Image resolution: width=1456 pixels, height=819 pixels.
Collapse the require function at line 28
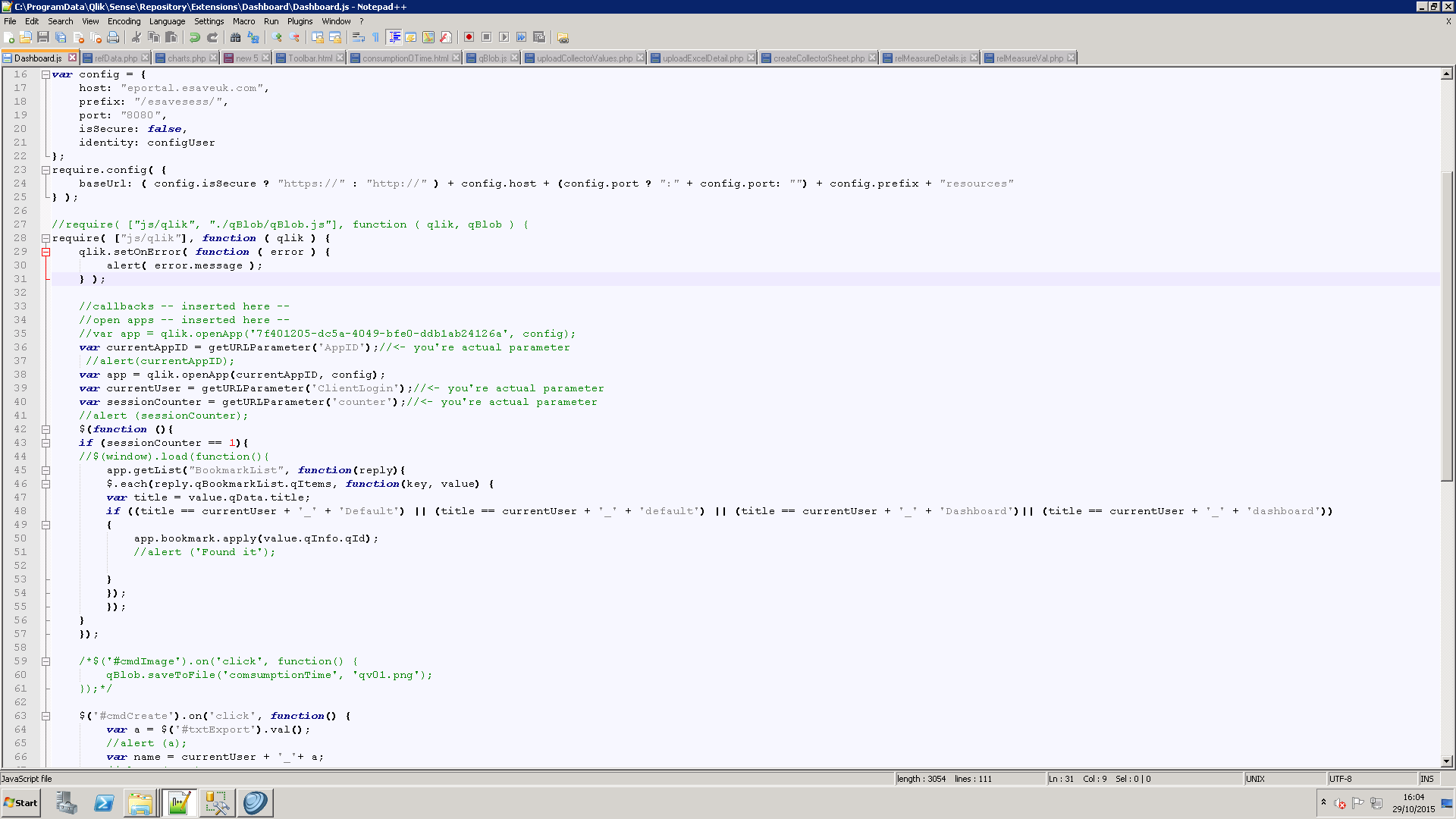(x=45, y=238)
